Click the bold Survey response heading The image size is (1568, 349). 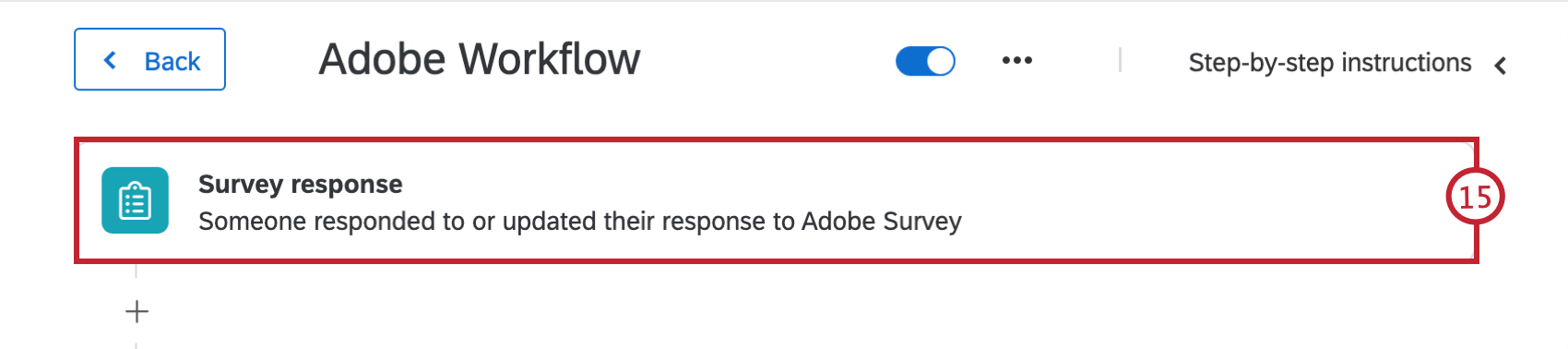point(301,184)
